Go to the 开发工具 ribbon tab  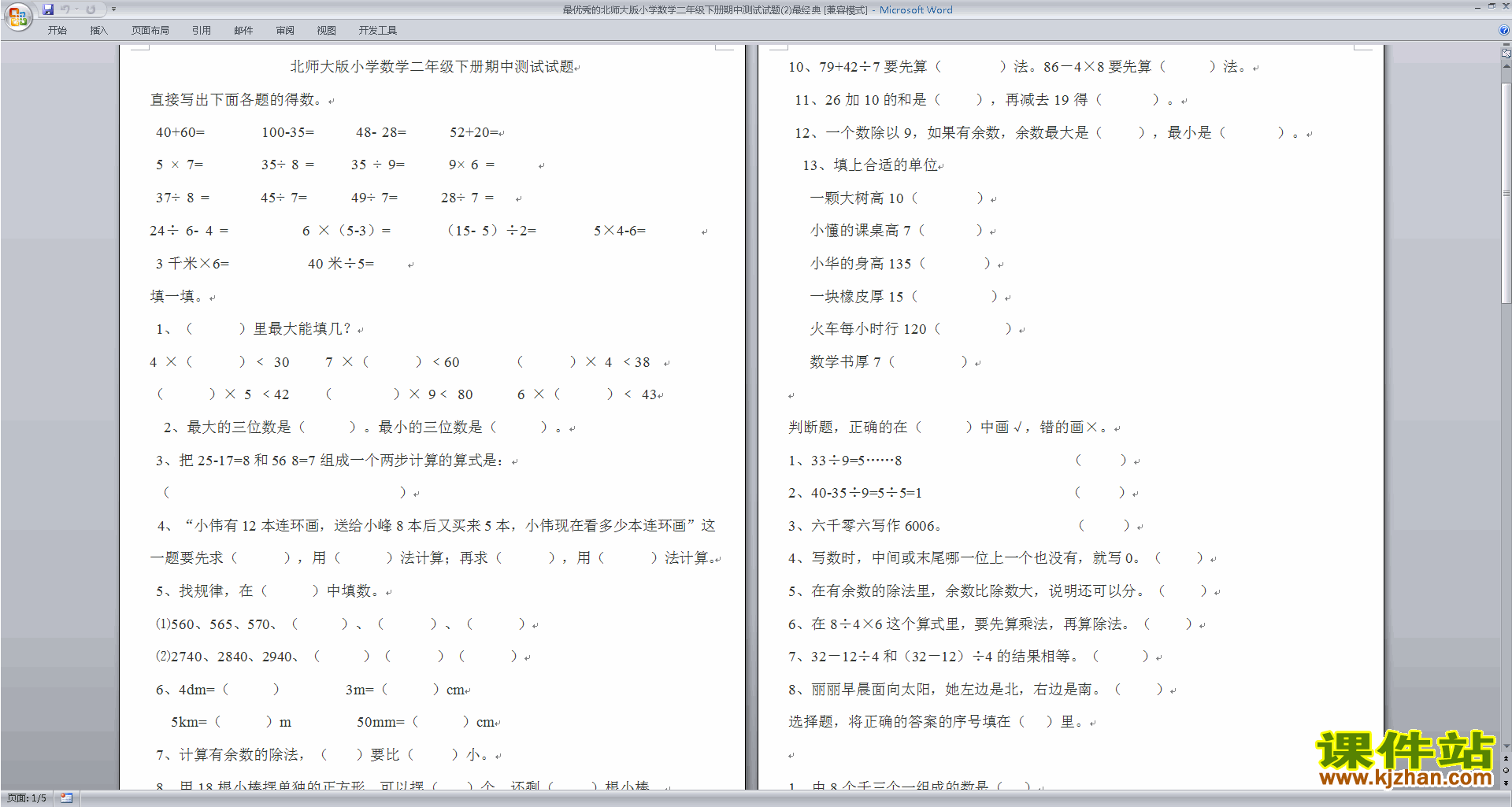tap(378, 31)
